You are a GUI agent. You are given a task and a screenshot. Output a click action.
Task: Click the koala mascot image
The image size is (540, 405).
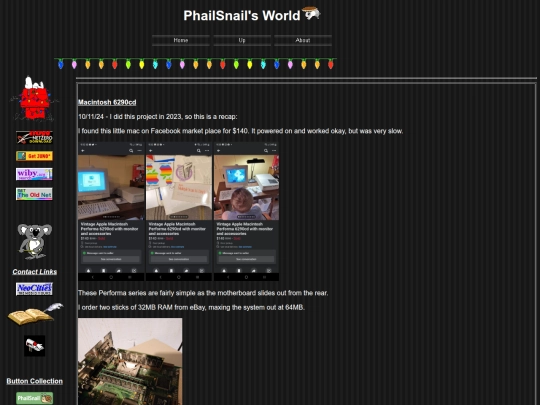(34, 241)
